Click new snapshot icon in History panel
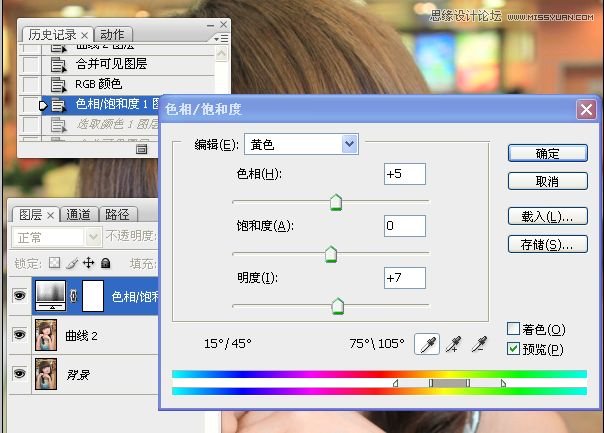The width and height of the screenshot is (604, 433). 141,149
